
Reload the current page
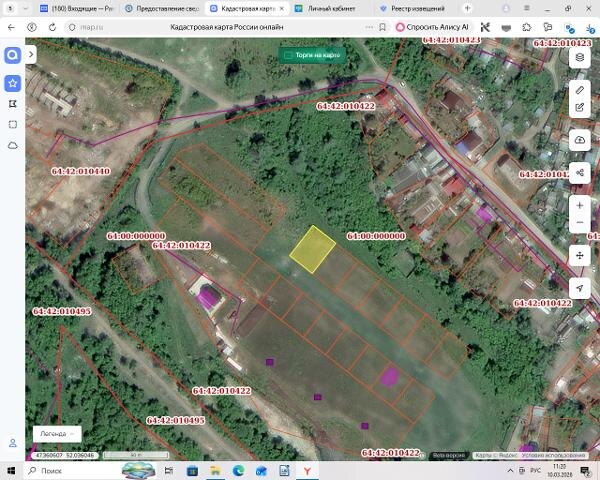tap(52, 27)
